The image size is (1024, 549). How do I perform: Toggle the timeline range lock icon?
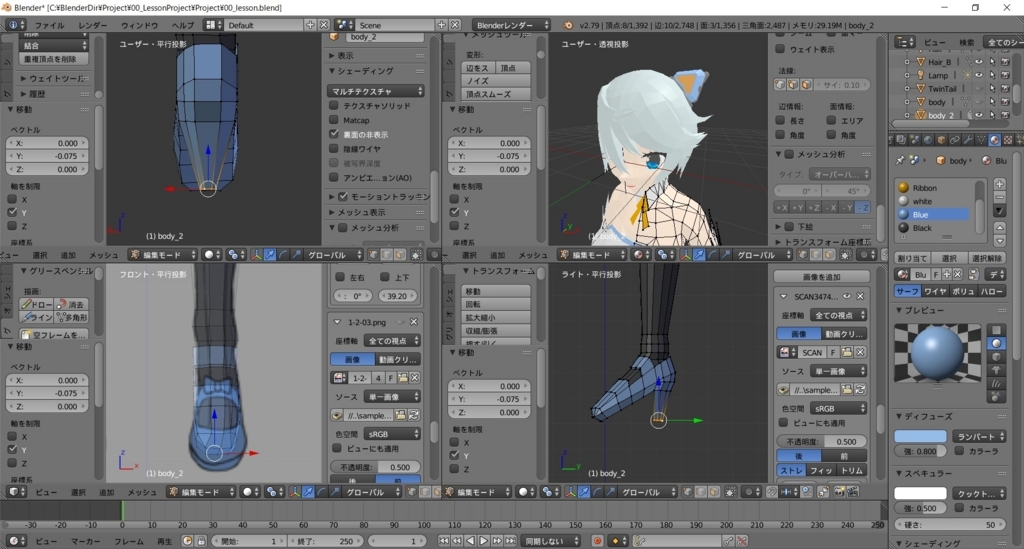(x=201, y=541)
